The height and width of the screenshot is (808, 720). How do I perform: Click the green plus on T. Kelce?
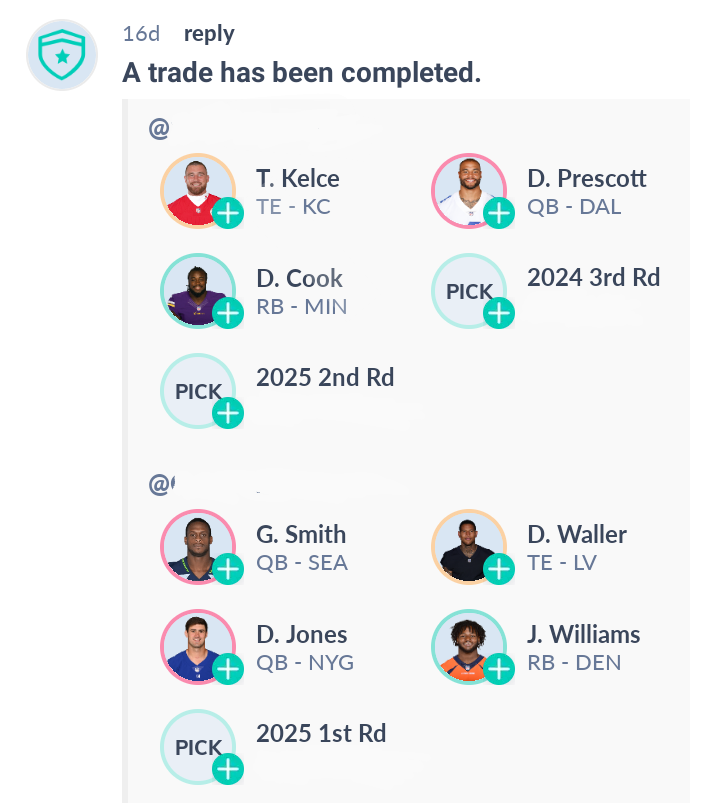point(228,213)
